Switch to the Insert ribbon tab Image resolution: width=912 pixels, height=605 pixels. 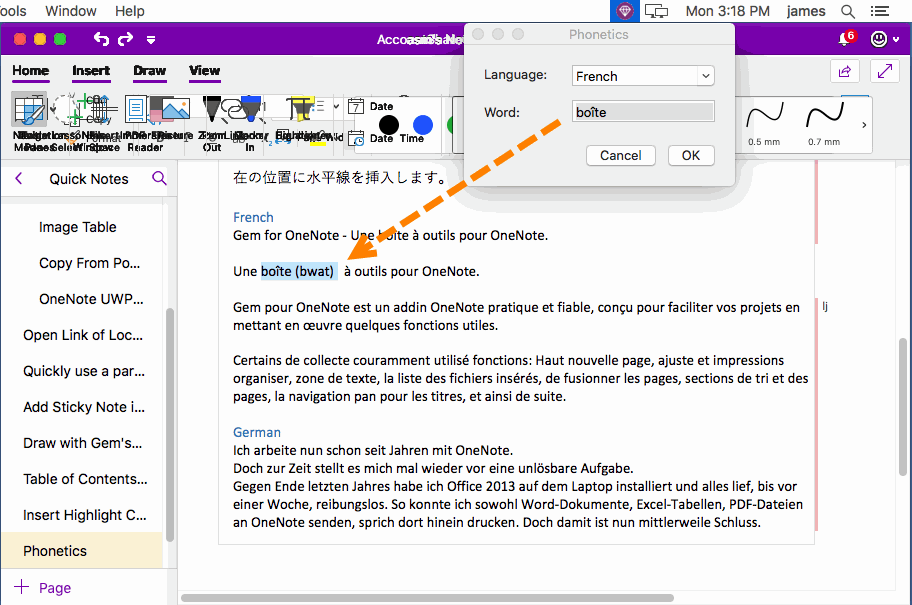click(91, 70)
